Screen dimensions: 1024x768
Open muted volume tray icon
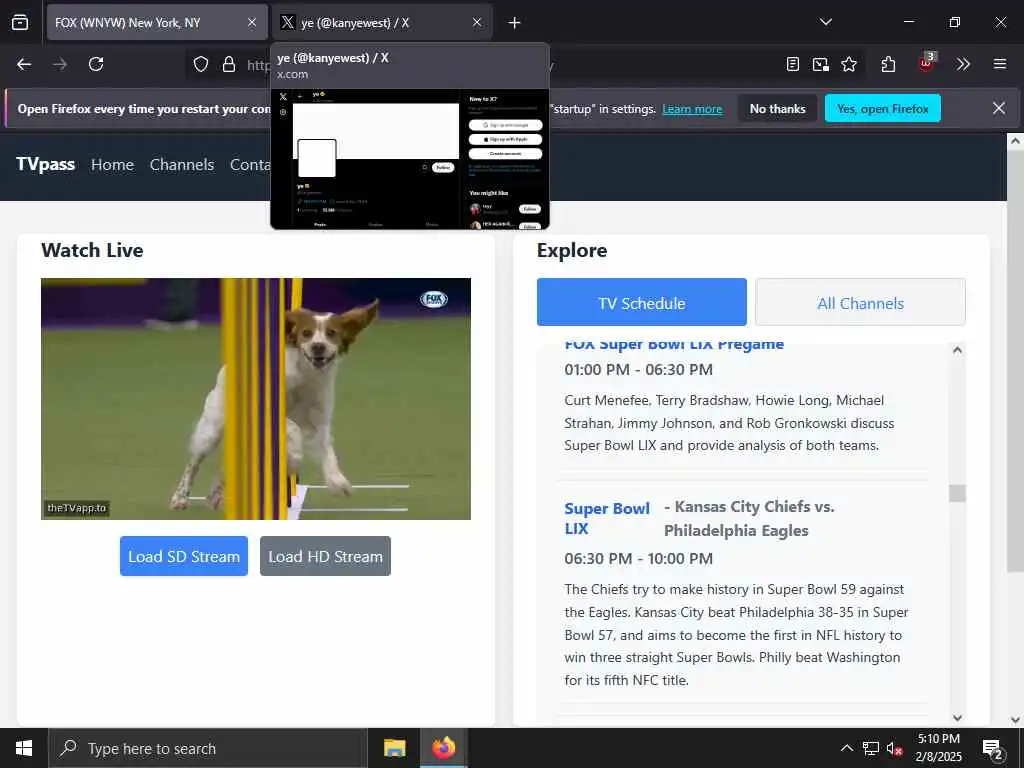(x=895, y=748)
